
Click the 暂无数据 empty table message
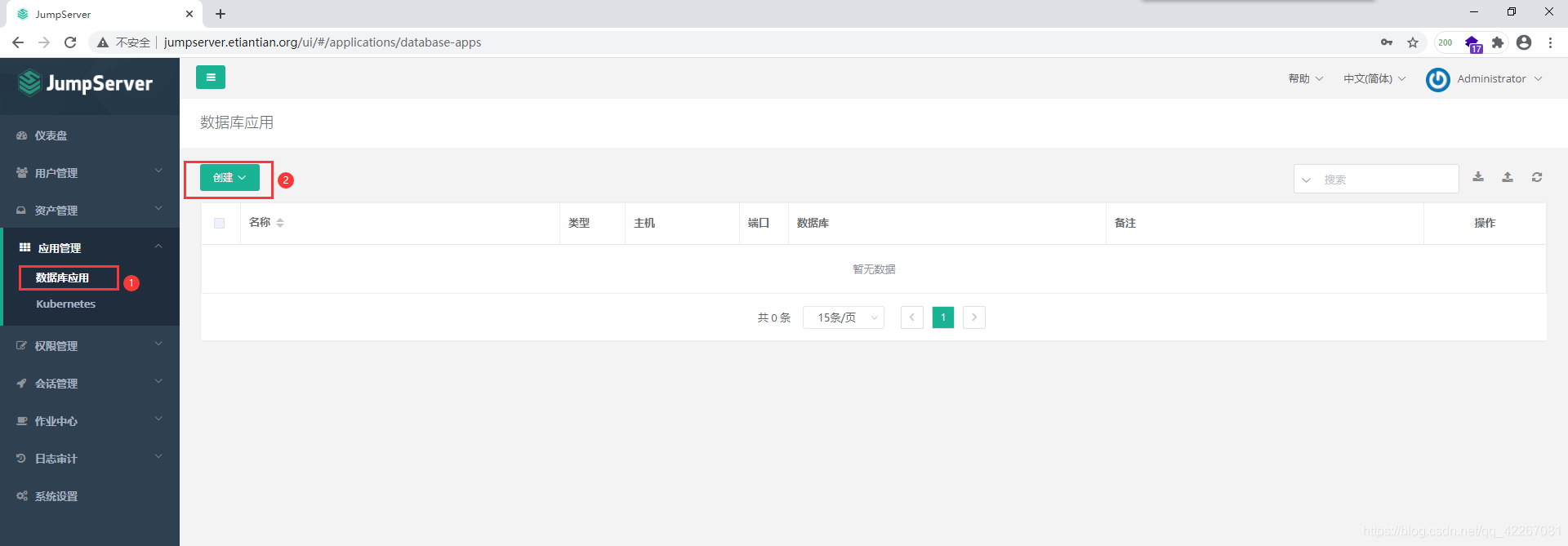click(x=874, y=269)
